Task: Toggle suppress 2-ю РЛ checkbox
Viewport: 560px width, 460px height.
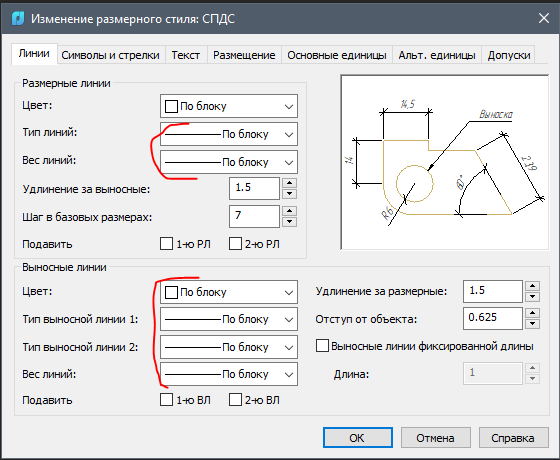Action: point(235,244)
